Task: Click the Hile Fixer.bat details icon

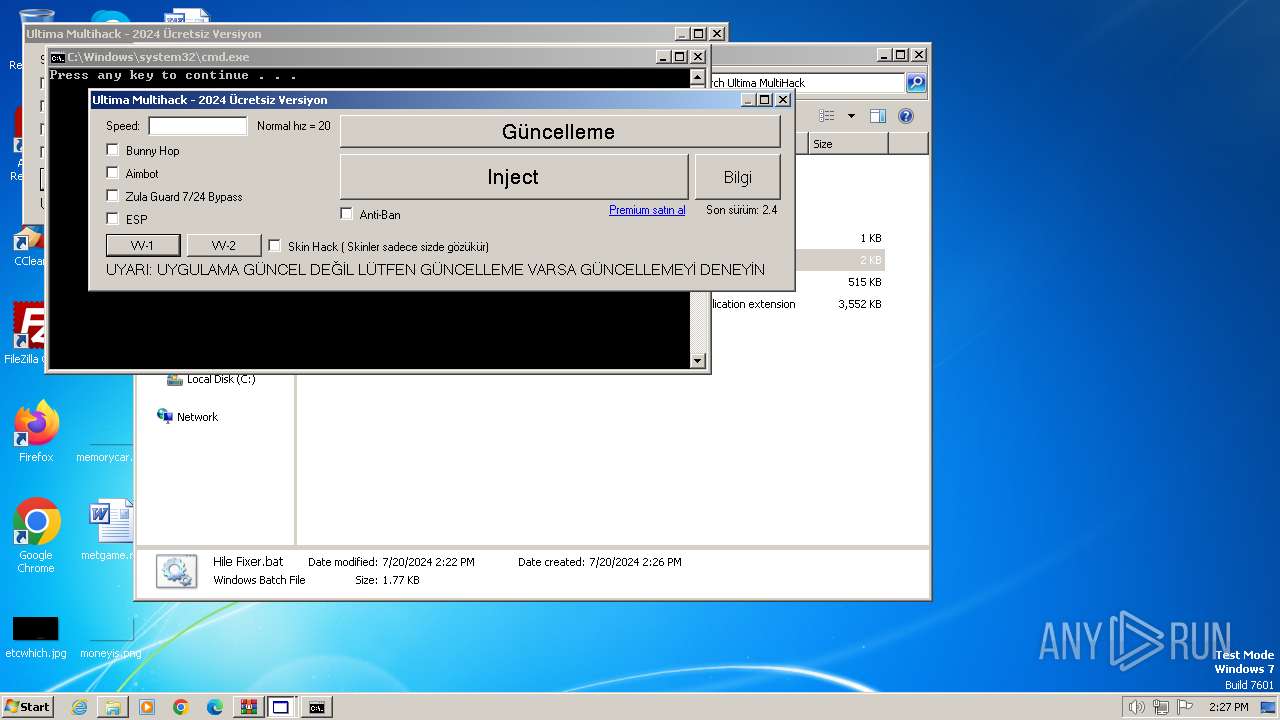Action: [x=176, y=570]
